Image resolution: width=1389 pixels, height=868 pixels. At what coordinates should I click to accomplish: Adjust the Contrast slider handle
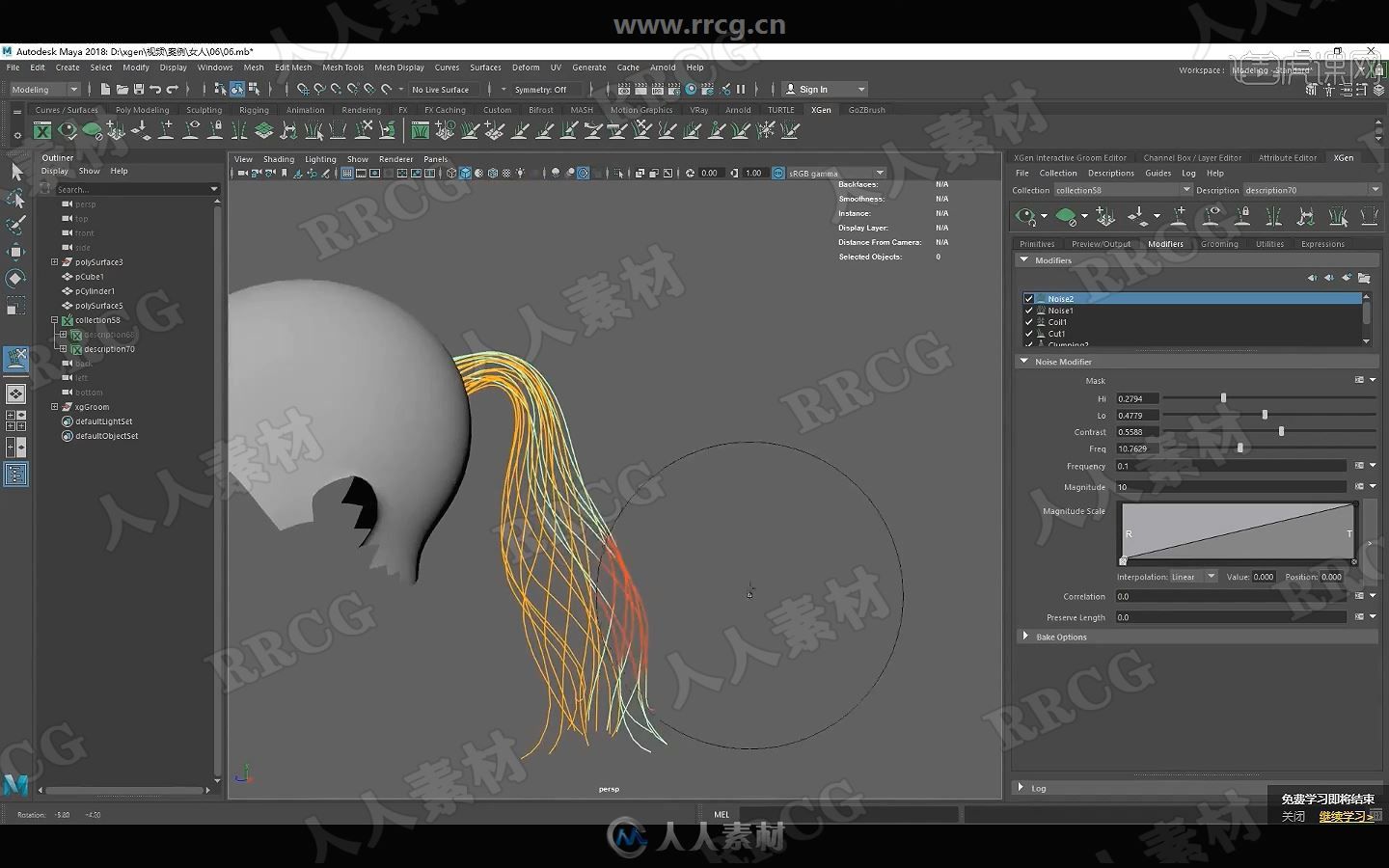coord(1281,431)
